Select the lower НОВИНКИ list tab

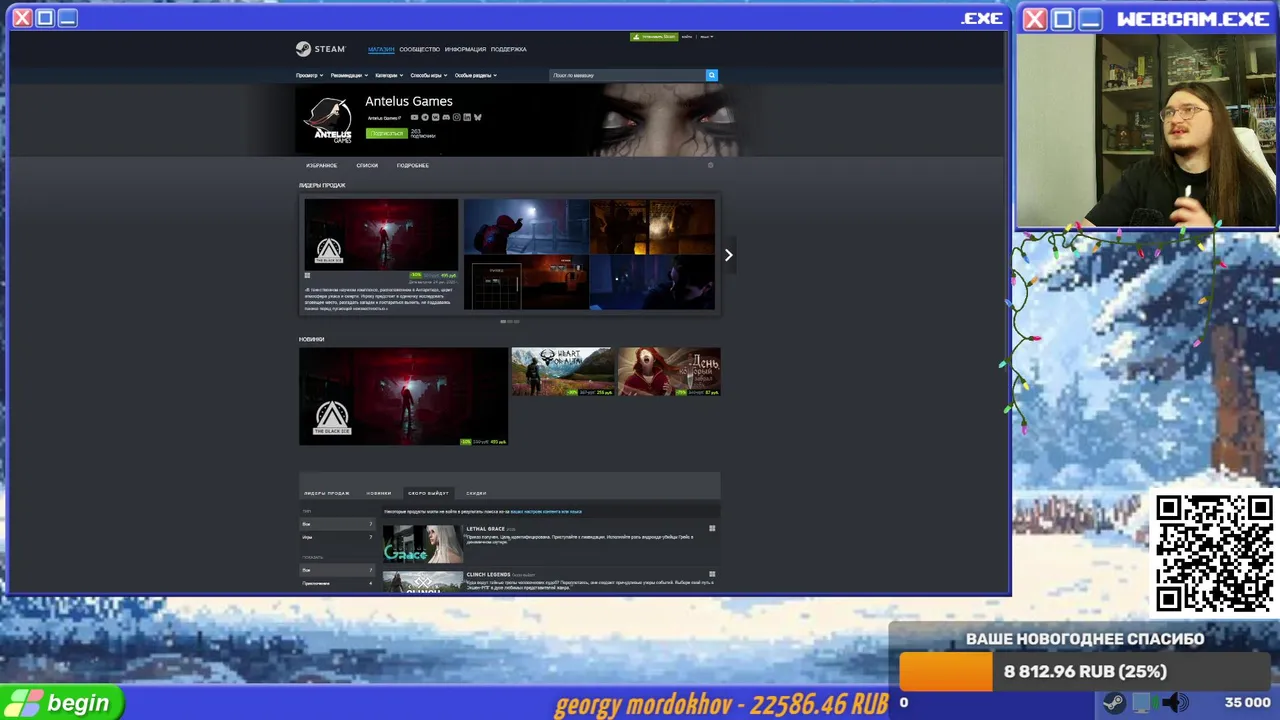click(x=379, y=493)
